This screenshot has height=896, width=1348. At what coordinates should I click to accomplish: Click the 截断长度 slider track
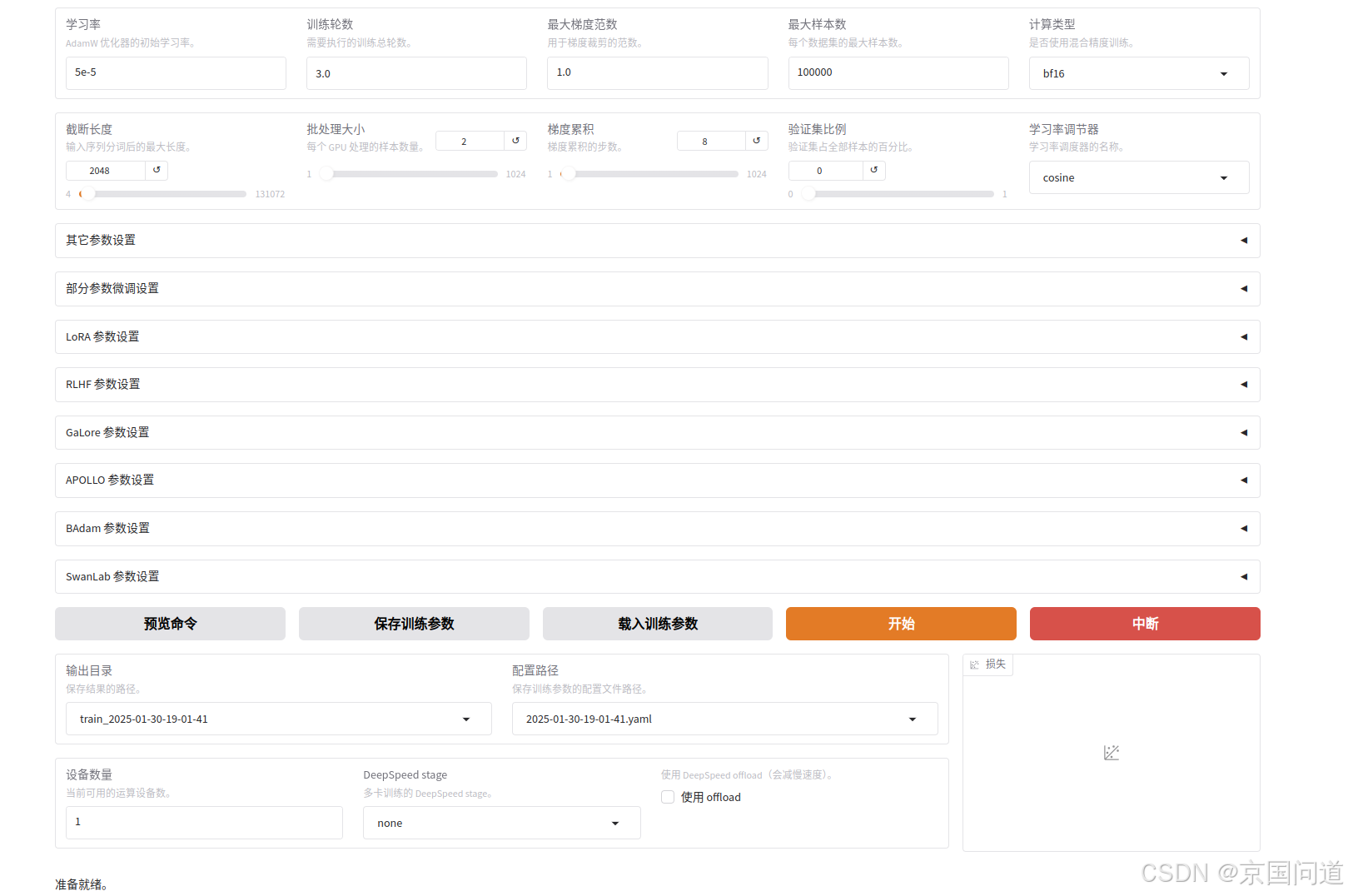[163, 194]
